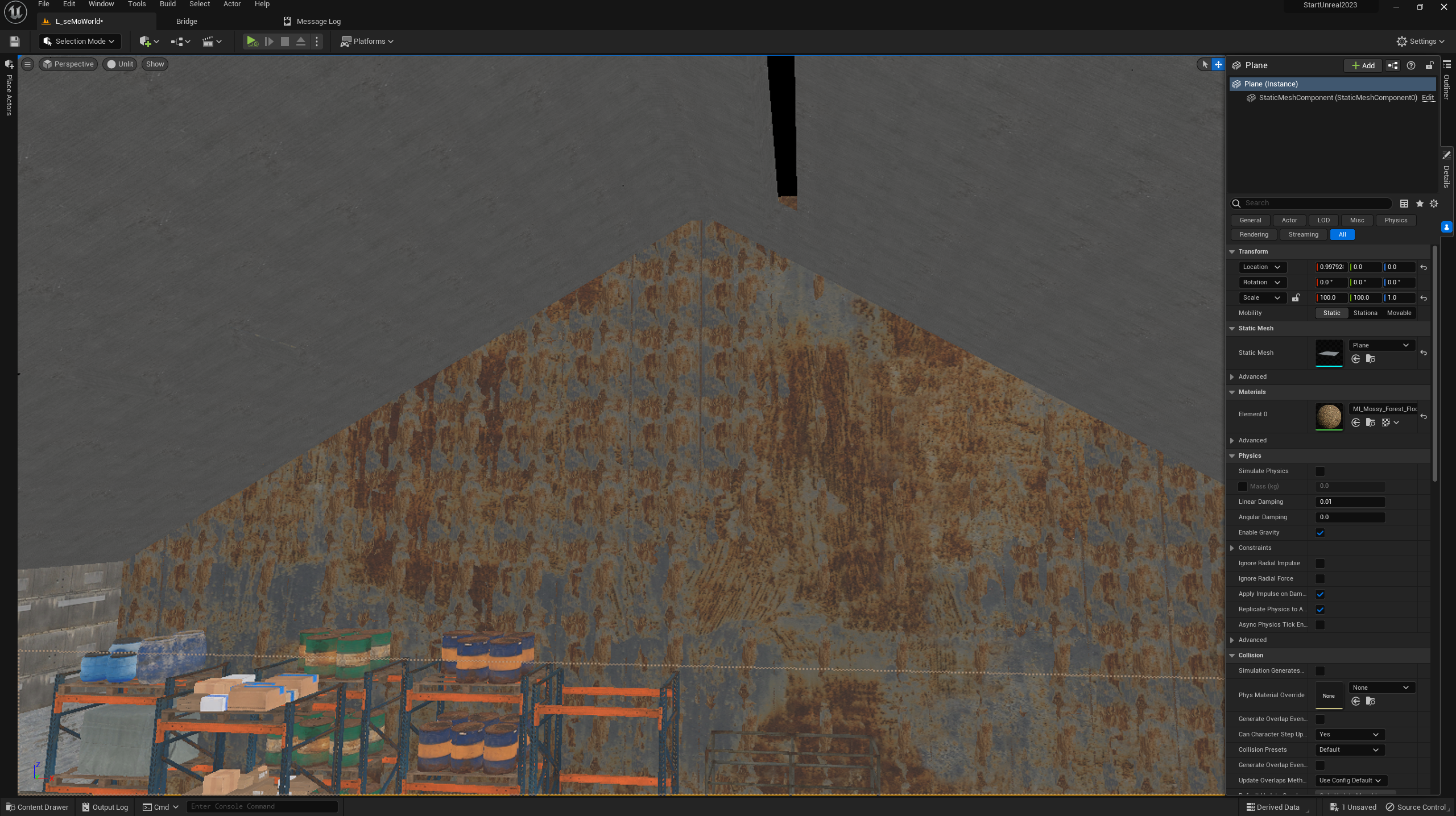
Task: Click the material Element 0 thumbnail
Action: pos(1329,416)
